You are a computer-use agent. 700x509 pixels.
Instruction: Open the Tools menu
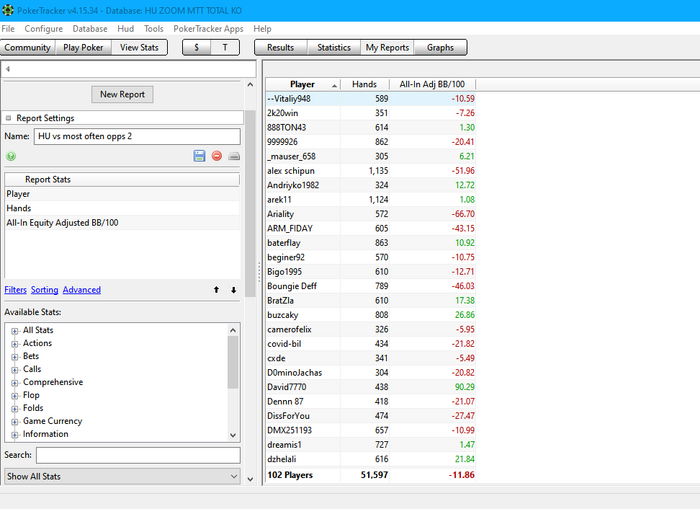[x=154, y=29]
